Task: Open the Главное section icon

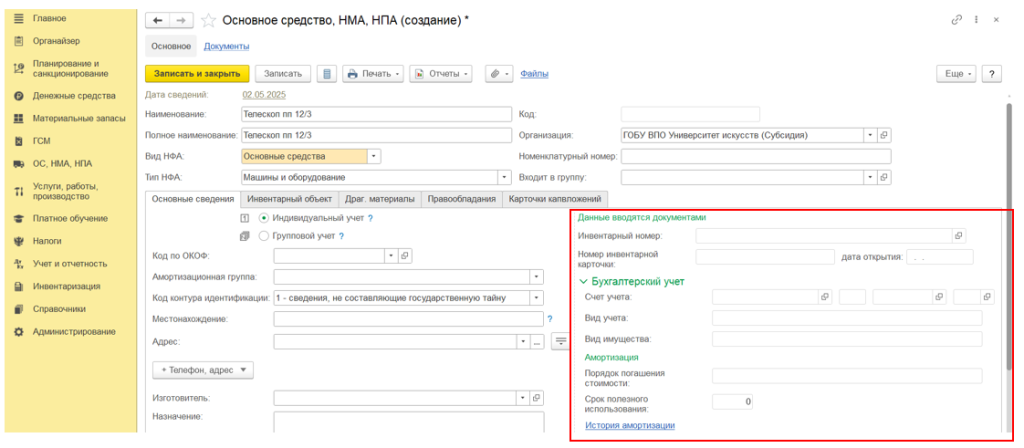Action: click(19, 18)
